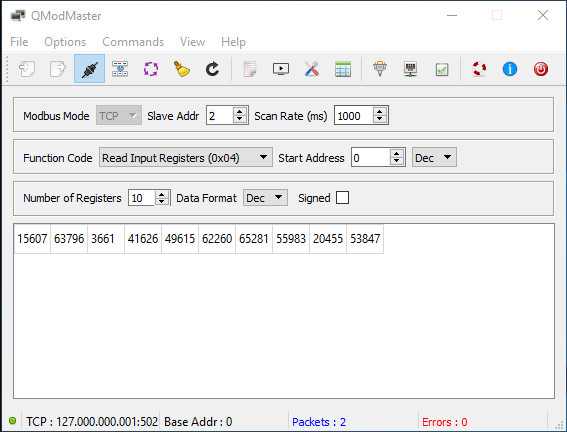Start the purple Scan cycle icon
Viewport: 567px width, 432px height.
point(151,69)
